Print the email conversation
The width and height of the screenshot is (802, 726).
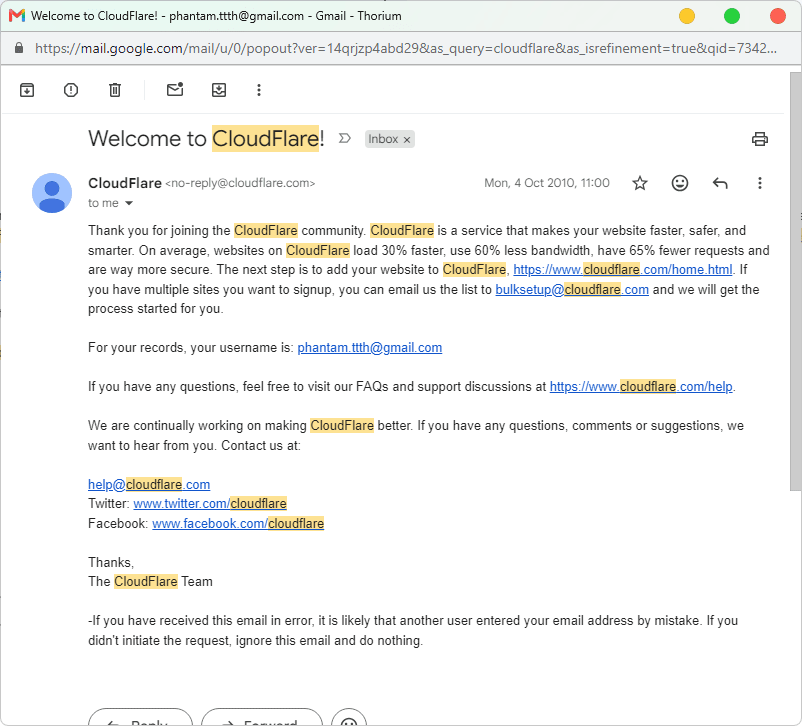coord(760,139)
